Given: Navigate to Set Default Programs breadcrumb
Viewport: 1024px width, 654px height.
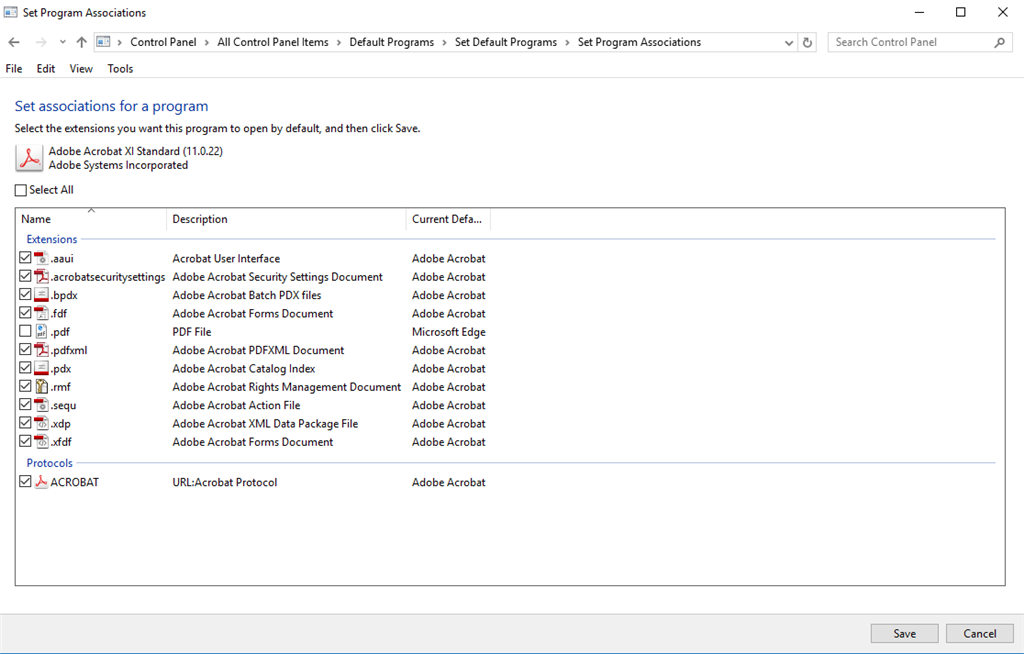Looking at the screenshot, I should (x=506, y=42).
